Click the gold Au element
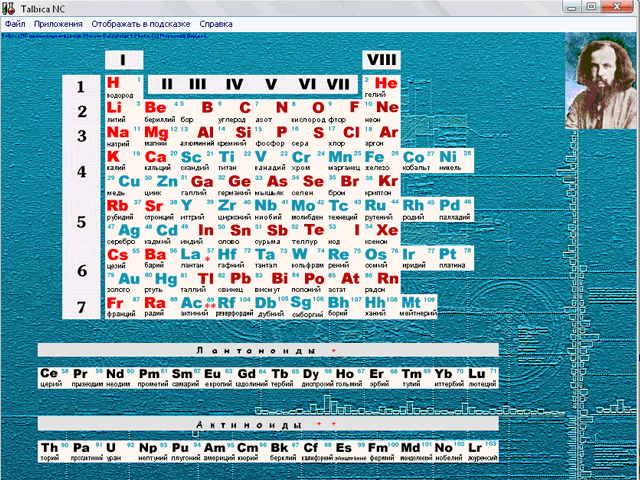Viewport: 640px width, 480px height. tap(124, 282)
